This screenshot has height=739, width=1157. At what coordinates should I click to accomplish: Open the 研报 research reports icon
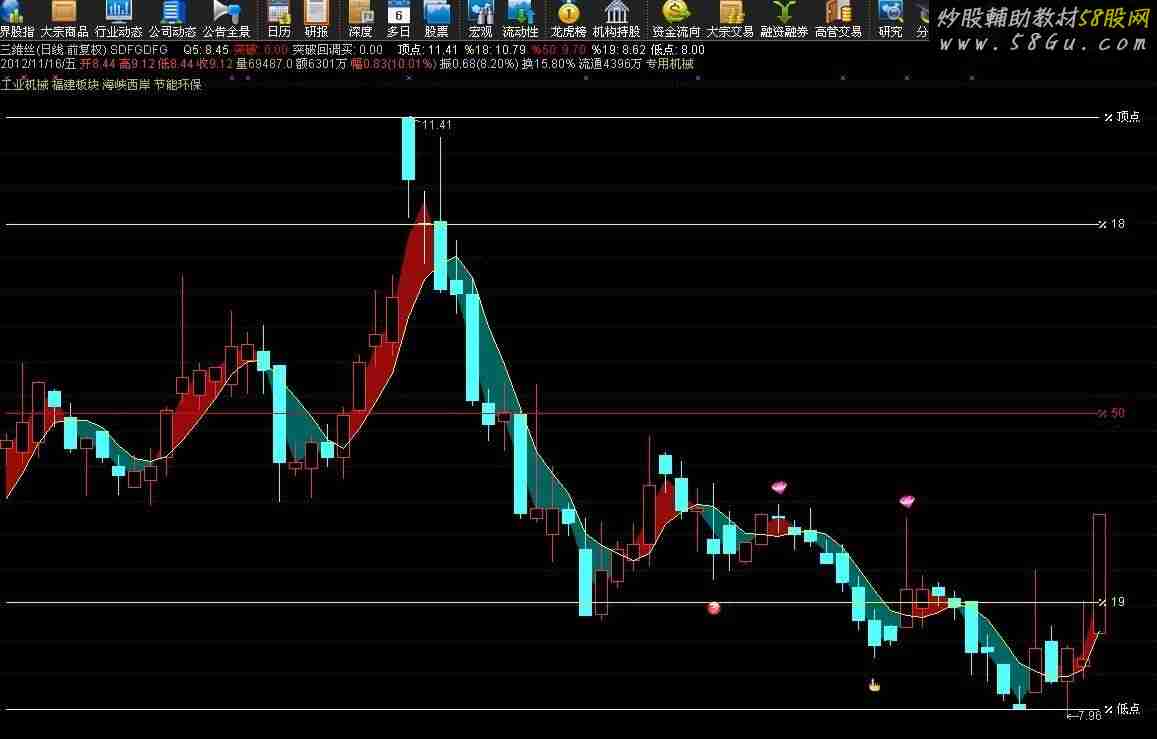click(x=317, y=19)
